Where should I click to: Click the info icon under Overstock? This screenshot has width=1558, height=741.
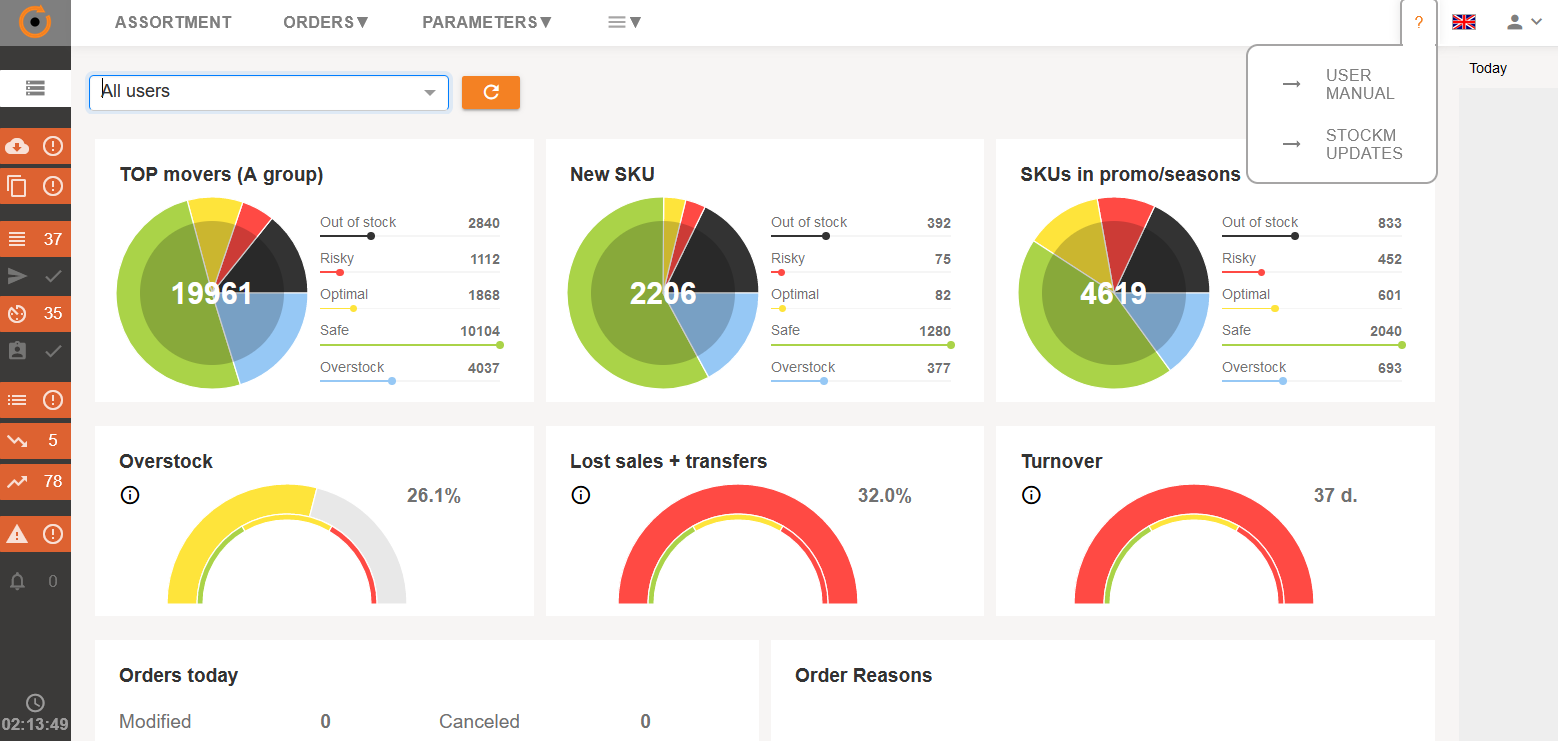130,495
